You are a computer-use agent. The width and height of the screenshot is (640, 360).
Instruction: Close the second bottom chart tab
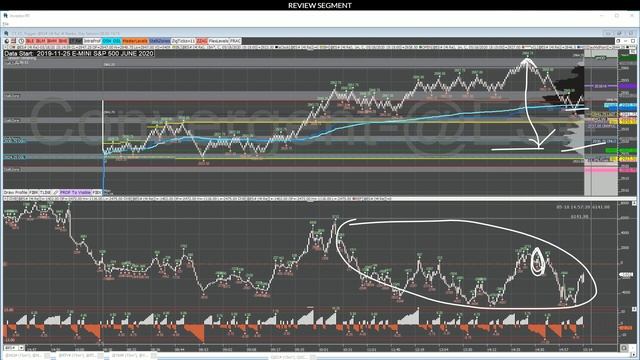coord(100,356)
